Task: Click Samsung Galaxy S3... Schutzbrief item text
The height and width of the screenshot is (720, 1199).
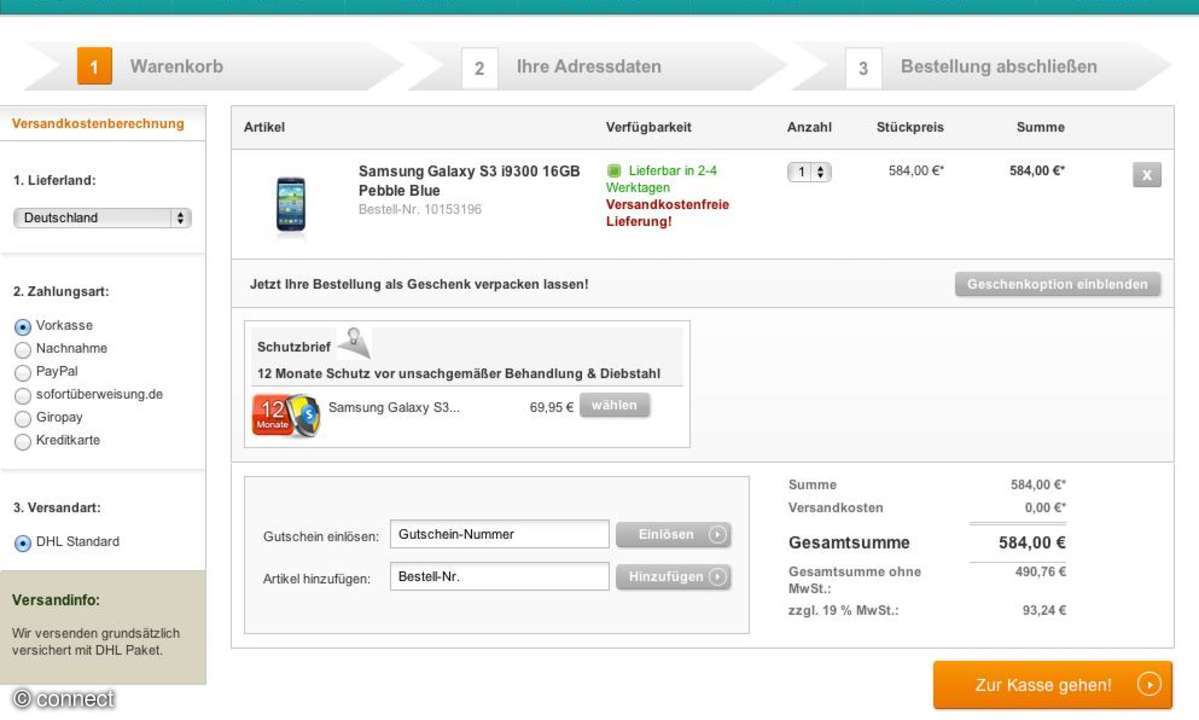Action: pyautogui.click(x=394, y=407)
